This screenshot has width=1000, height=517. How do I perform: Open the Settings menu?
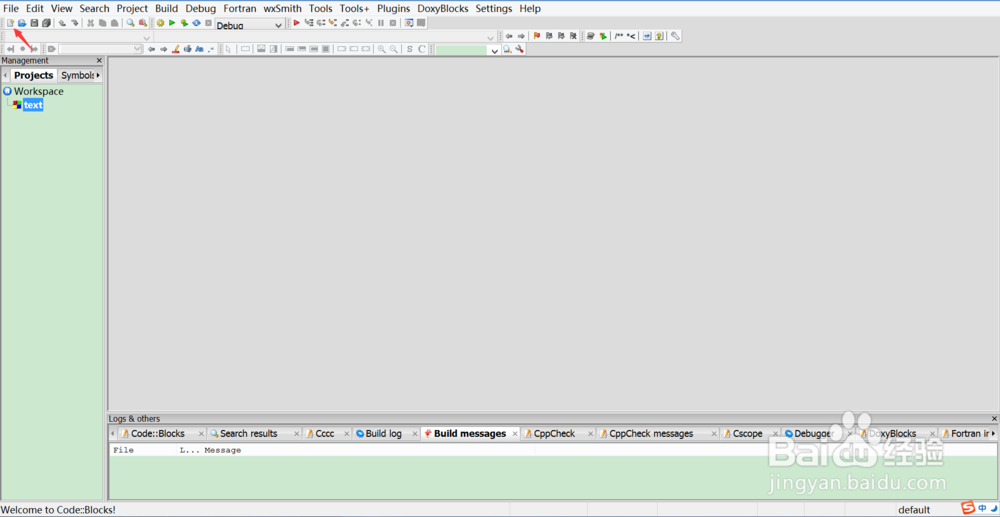[x=494, y=8]
